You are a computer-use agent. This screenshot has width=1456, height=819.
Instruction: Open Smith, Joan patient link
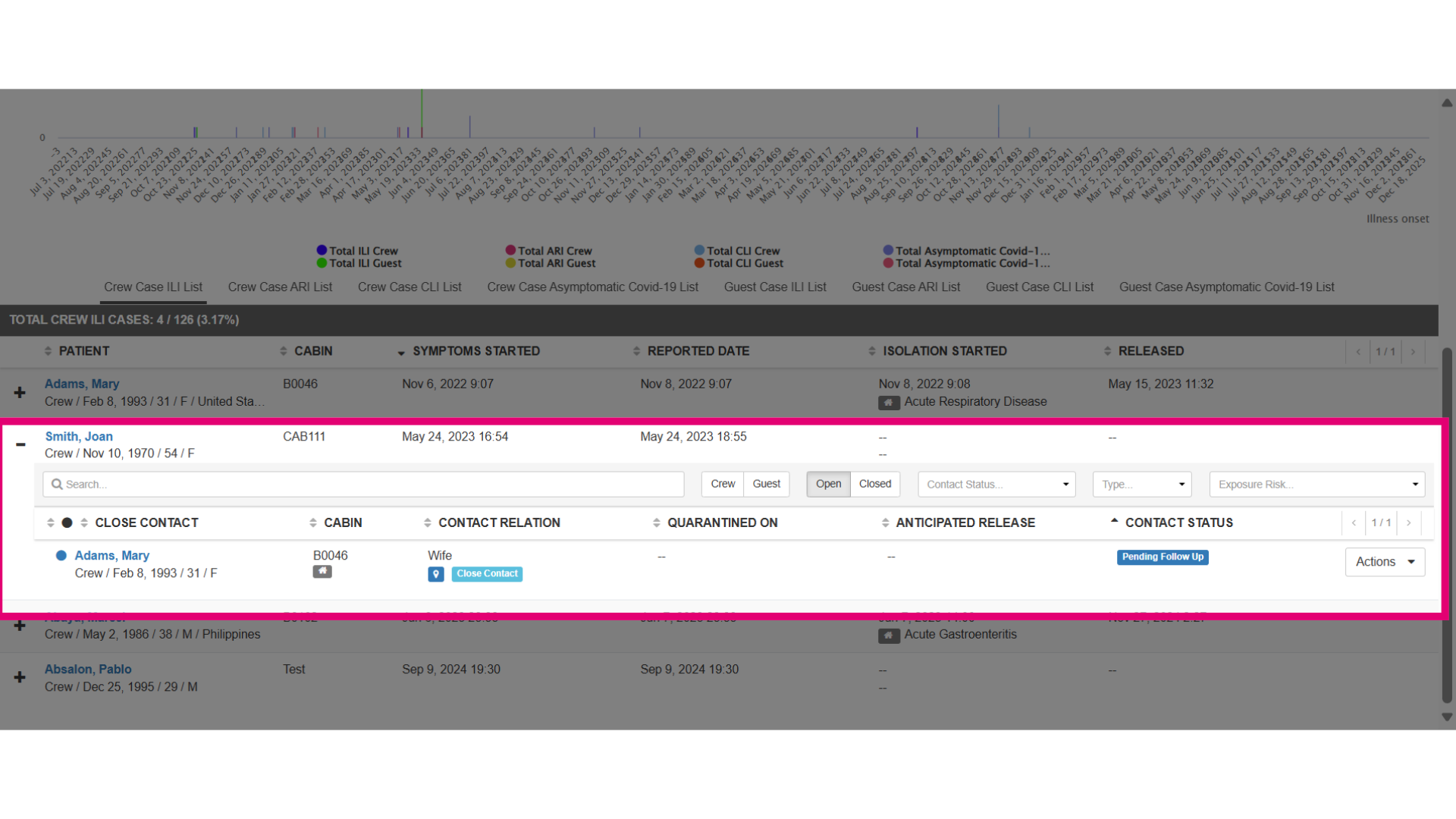79,437
